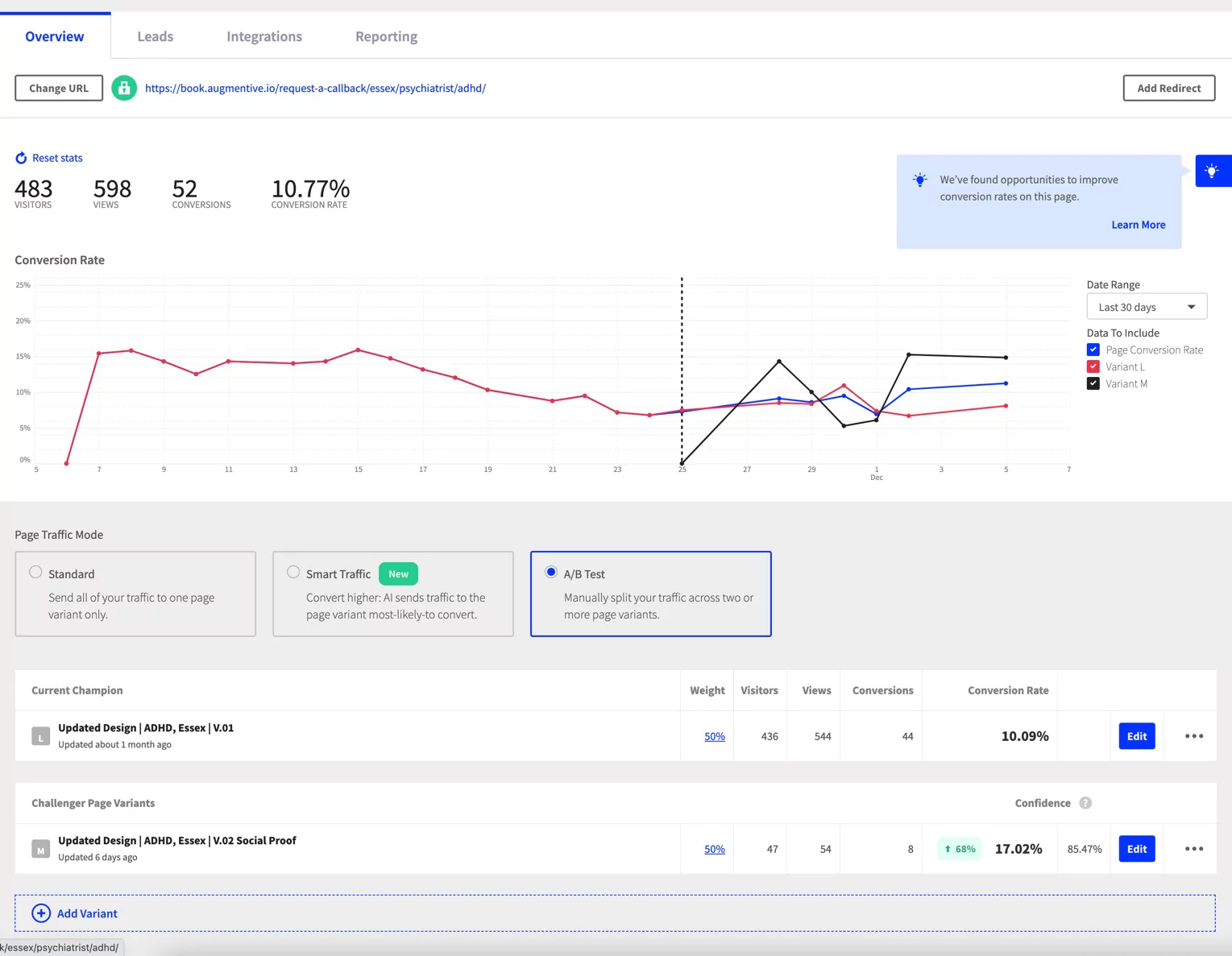Click the green lock icon beside URL
Screen dimensions: 1232x956
point(123,89)
